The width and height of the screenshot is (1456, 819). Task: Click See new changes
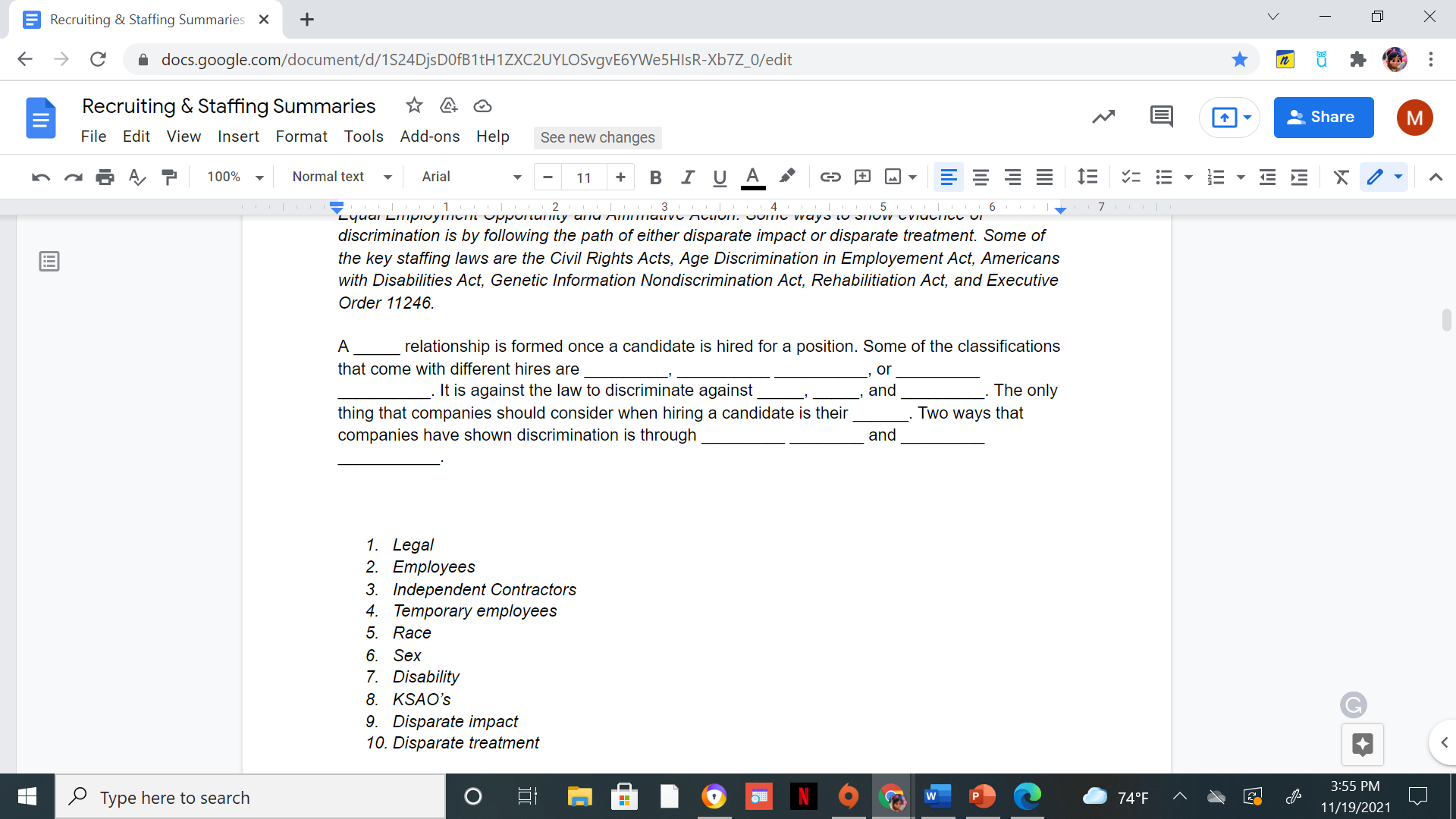pyautogui.click(x=598, y=137)
